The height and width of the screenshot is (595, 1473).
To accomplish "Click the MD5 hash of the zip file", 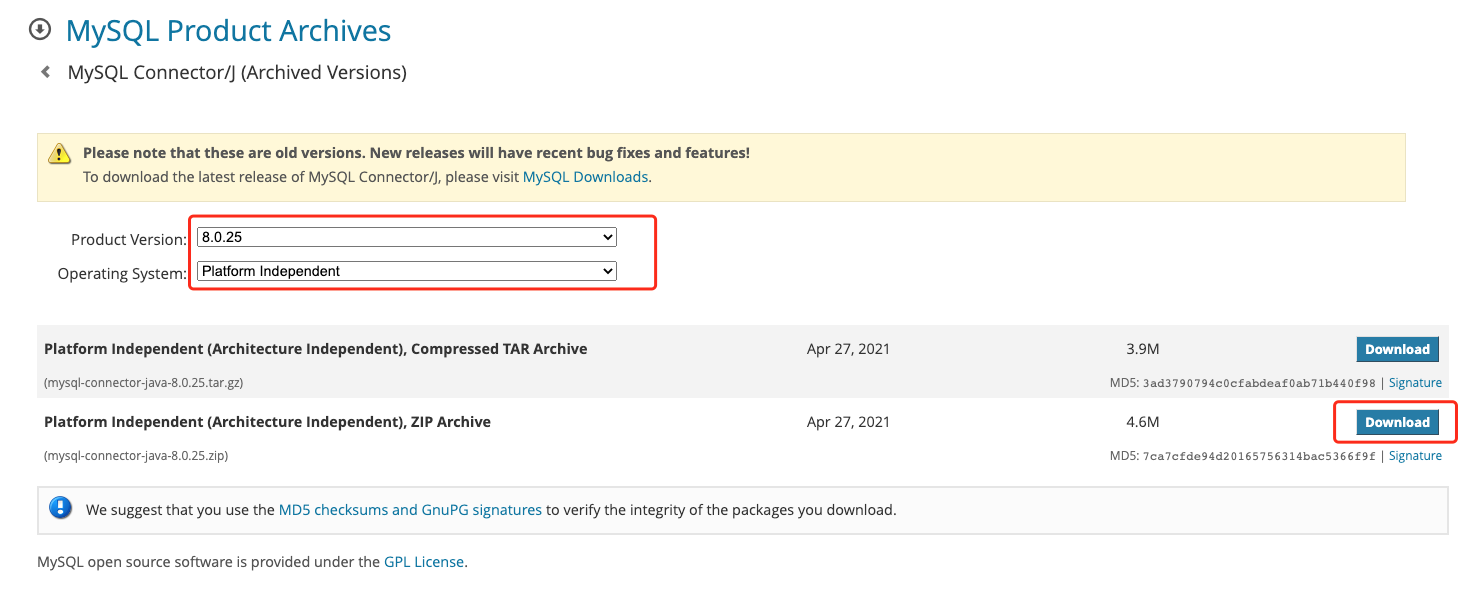I will click(1259, 456).
